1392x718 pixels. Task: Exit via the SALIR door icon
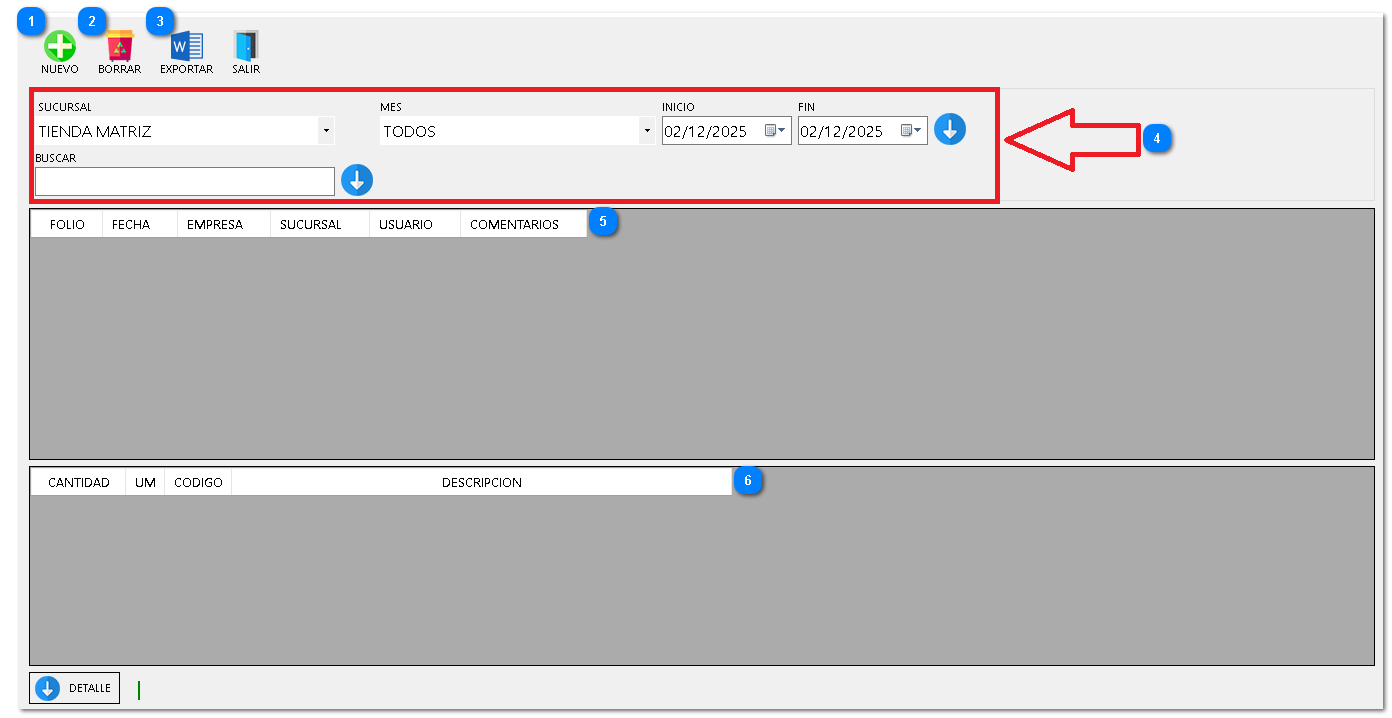click(246, 46)
